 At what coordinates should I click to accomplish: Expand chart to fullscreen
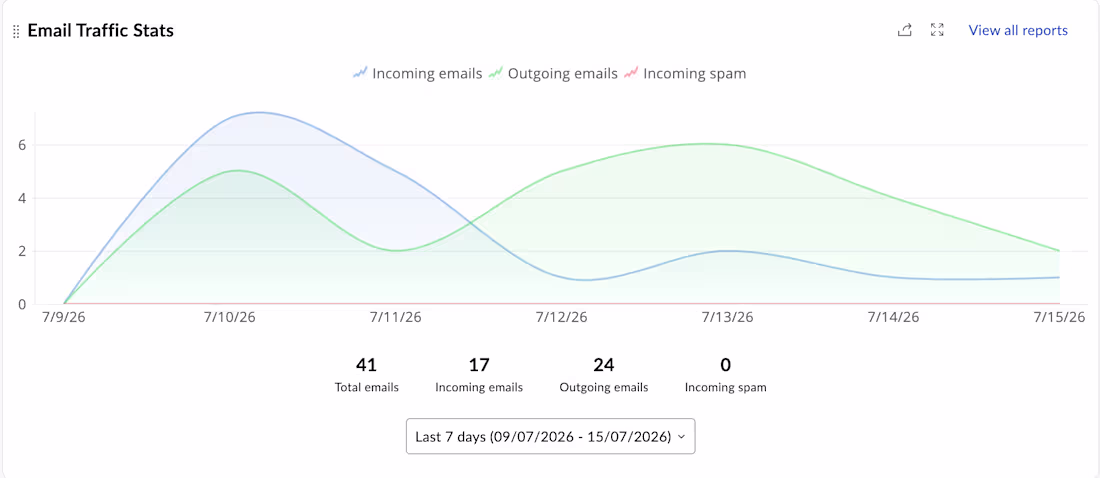937,30
